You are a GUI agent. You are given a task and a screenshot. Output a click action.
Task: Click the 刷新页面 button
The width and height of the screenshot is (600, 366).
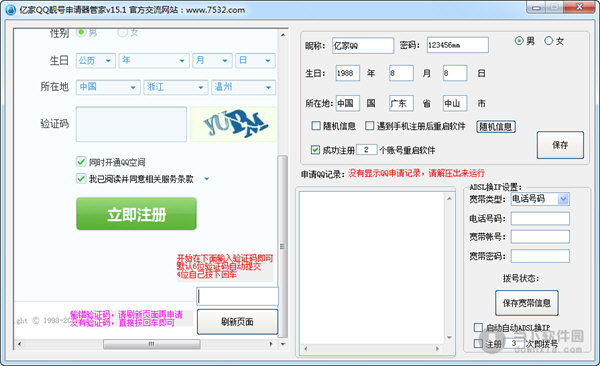[x=237, y=322]
